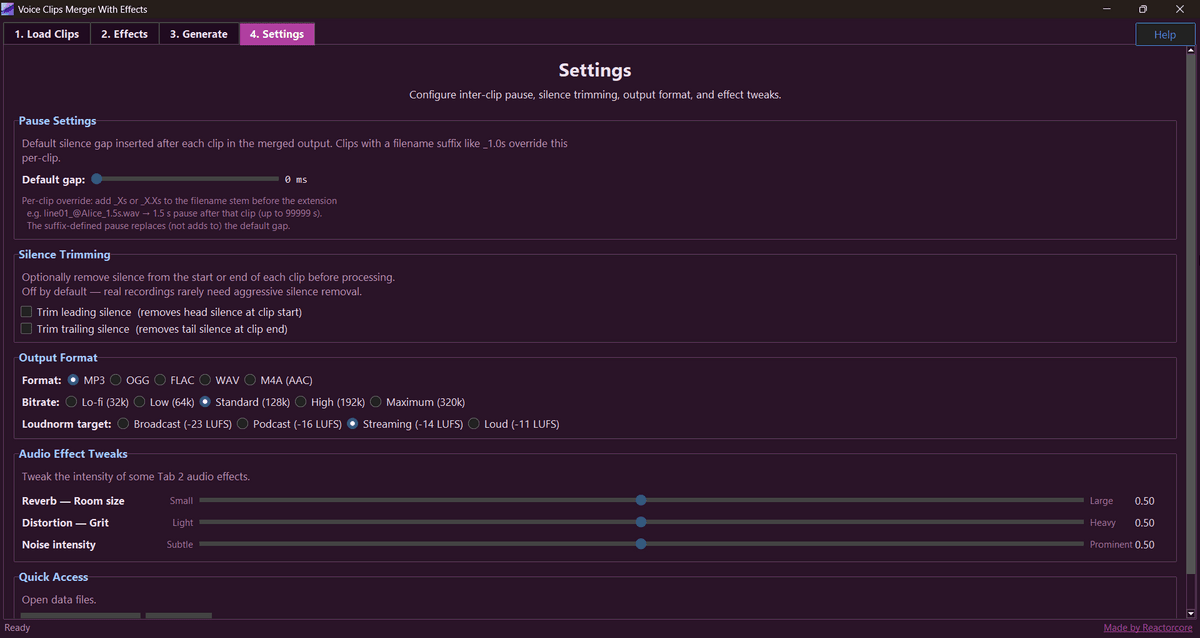Choose Streaming (-14 LUFS) loudnorm target
The width and height of the screenshot is (1200, 638).
pyautogui.click(x=353, y=424)
